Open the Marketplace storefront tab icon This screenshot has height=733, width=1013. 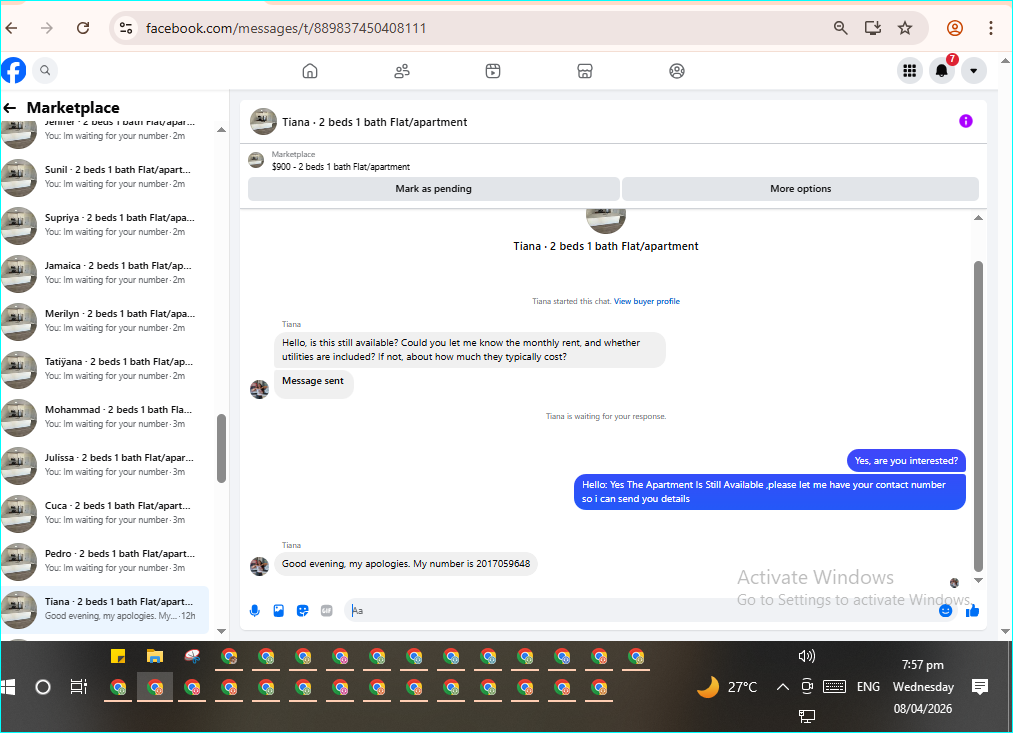tap(585, 71)
